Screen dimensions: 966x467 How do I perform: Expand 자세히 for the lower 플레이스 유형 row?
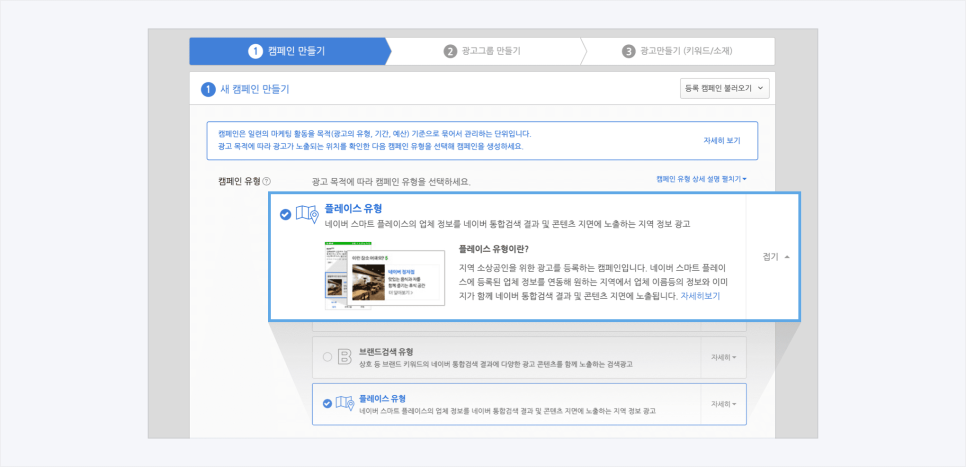pos(723,404)
